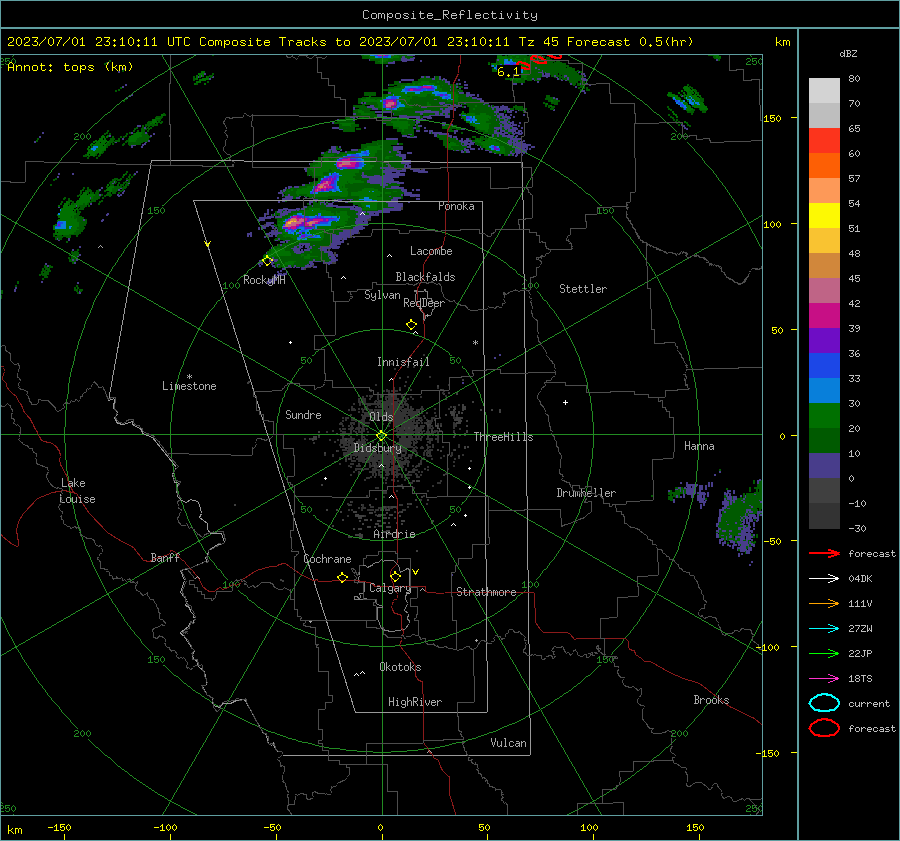Click the Limestone label on the map
This screenshot has height=841, width=900.
click(x=189, y=386)
